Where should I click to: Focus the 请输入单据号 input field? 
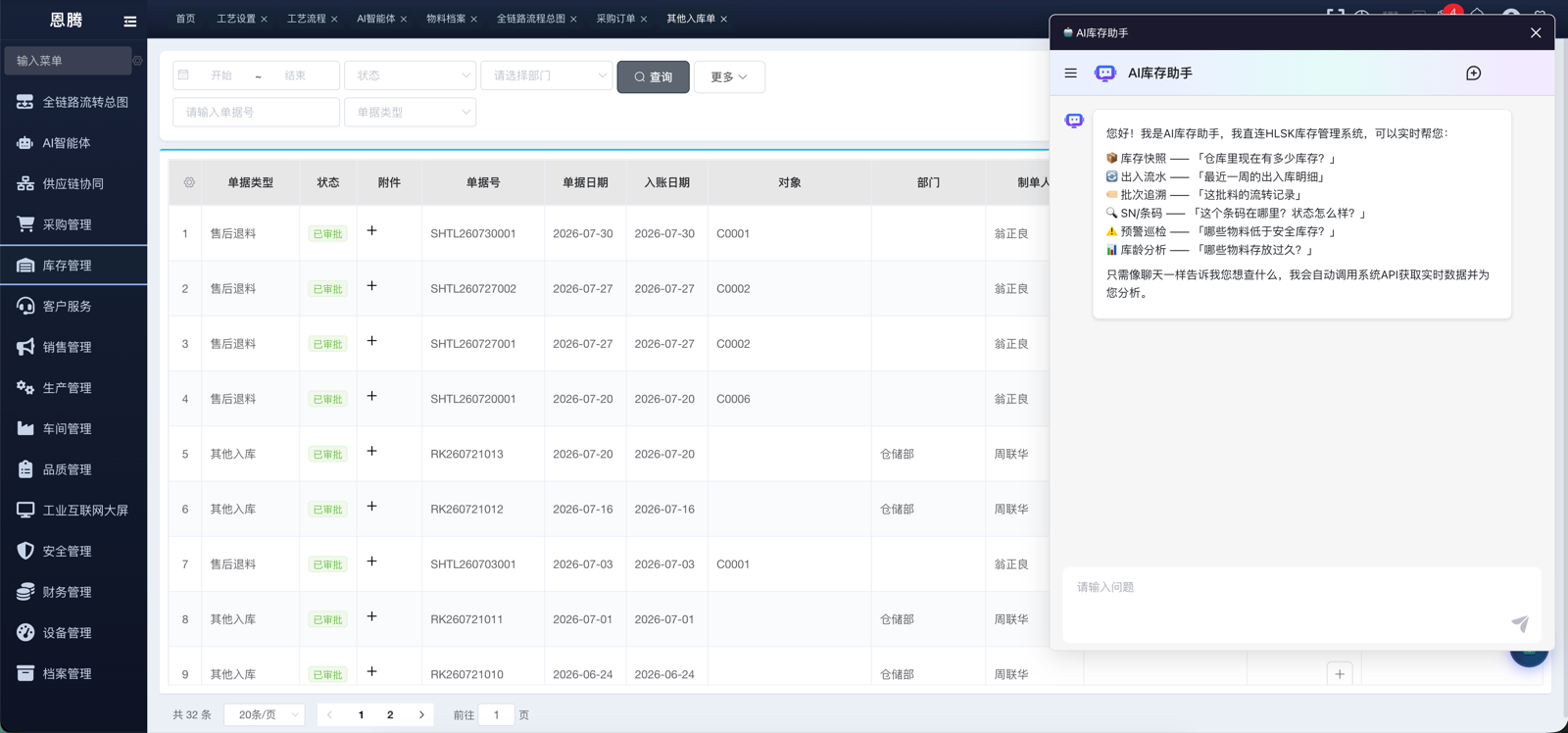pos(256,113)
